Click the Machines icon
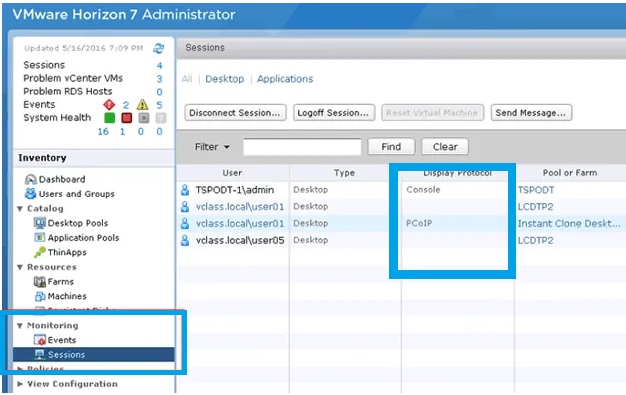 click(x=40, y=296)
